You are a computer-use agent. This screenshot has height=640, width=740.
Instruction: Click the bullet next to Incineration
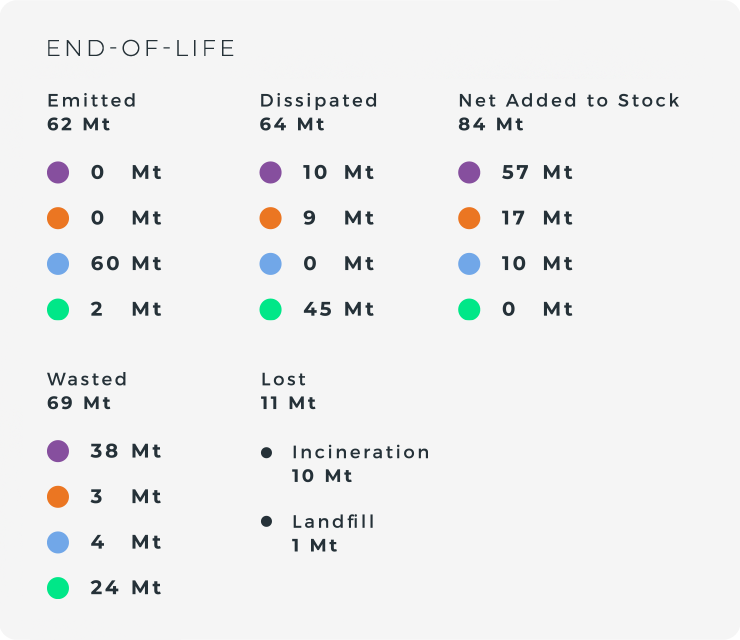[x=267, y=453]
